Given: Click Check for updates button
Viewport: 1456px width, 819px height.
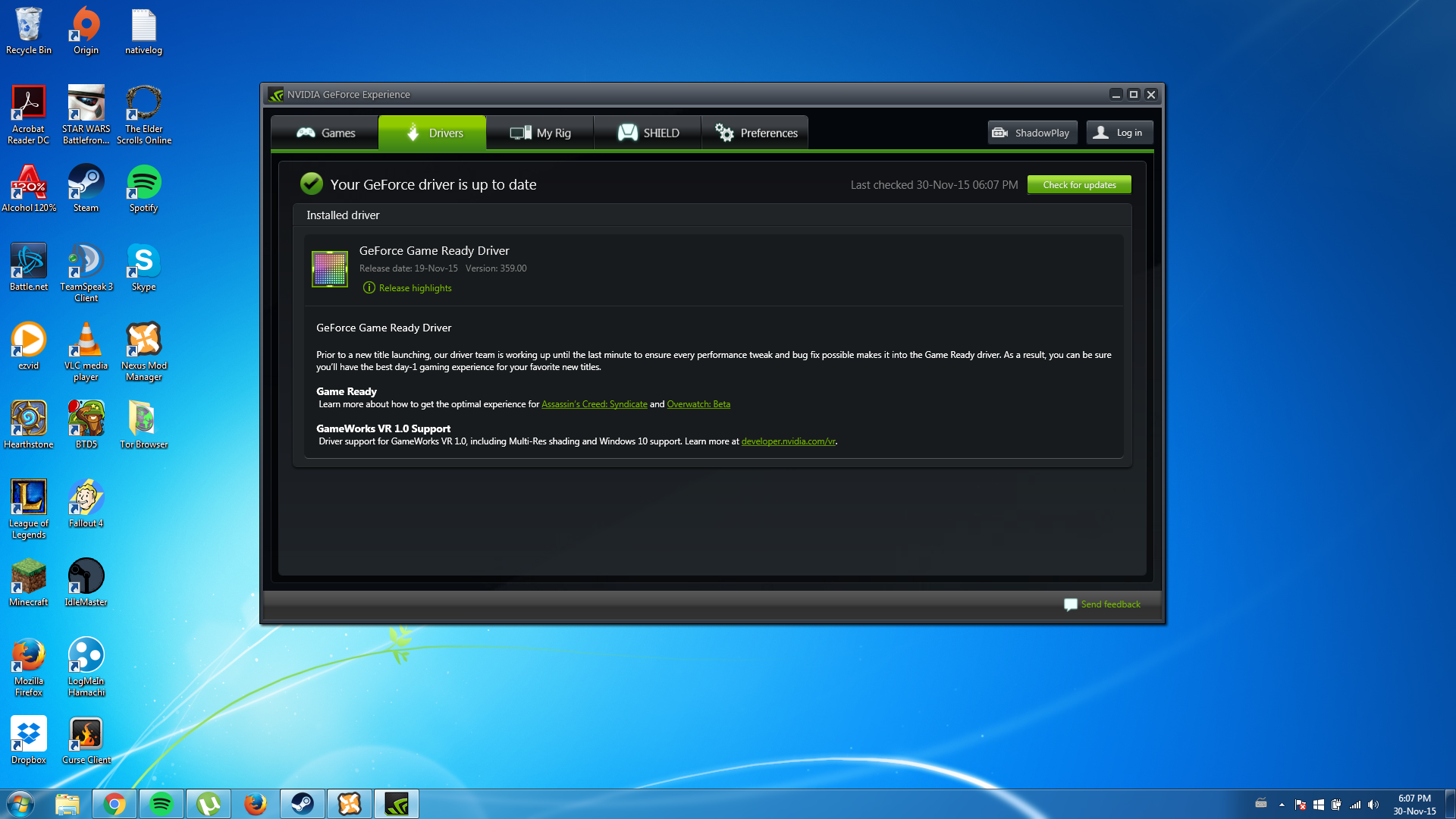Looking at the screenshot, I should point(1079,185).
